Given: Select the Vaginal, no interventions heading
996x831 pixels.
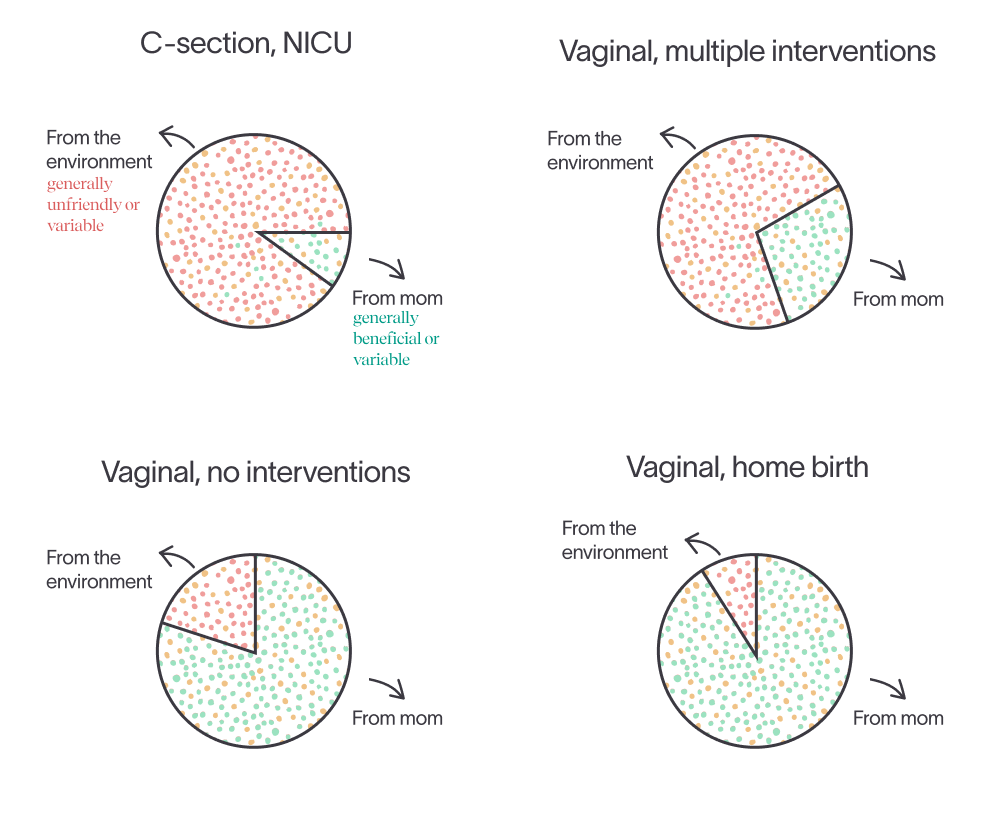Looking at the screenshot, I should [255, 472].
